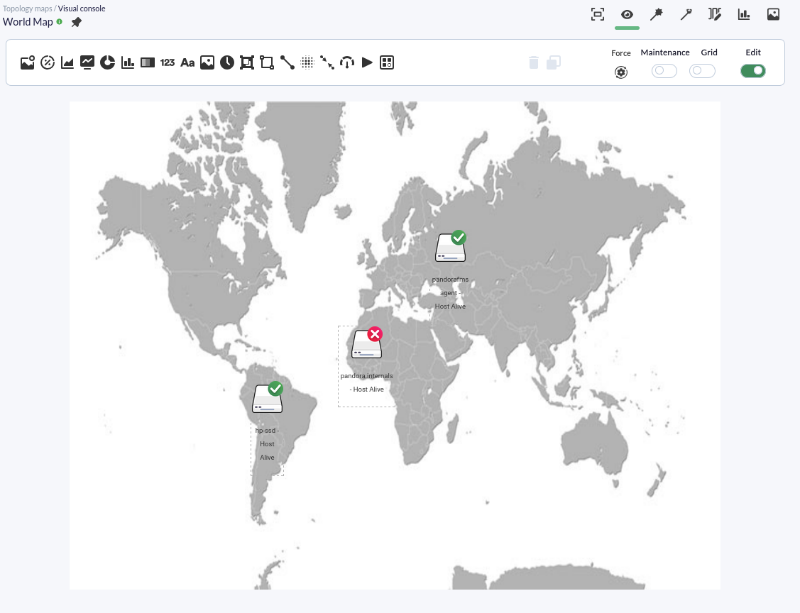Click the play-arrow toolbar icon
This screenshot has width=800, height=613.
click(367, 63)
